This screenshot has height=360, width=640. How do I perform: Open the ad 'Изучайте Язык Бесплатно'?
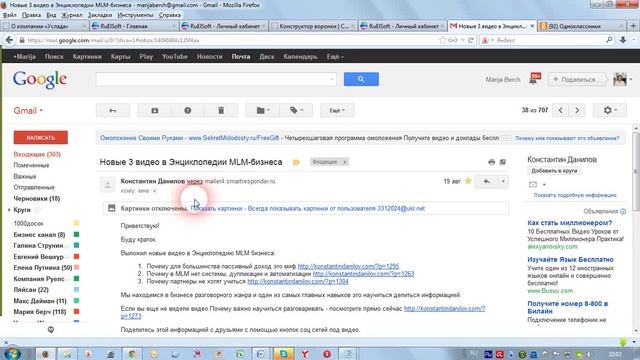pyautogui.click(x=570, y=260)
